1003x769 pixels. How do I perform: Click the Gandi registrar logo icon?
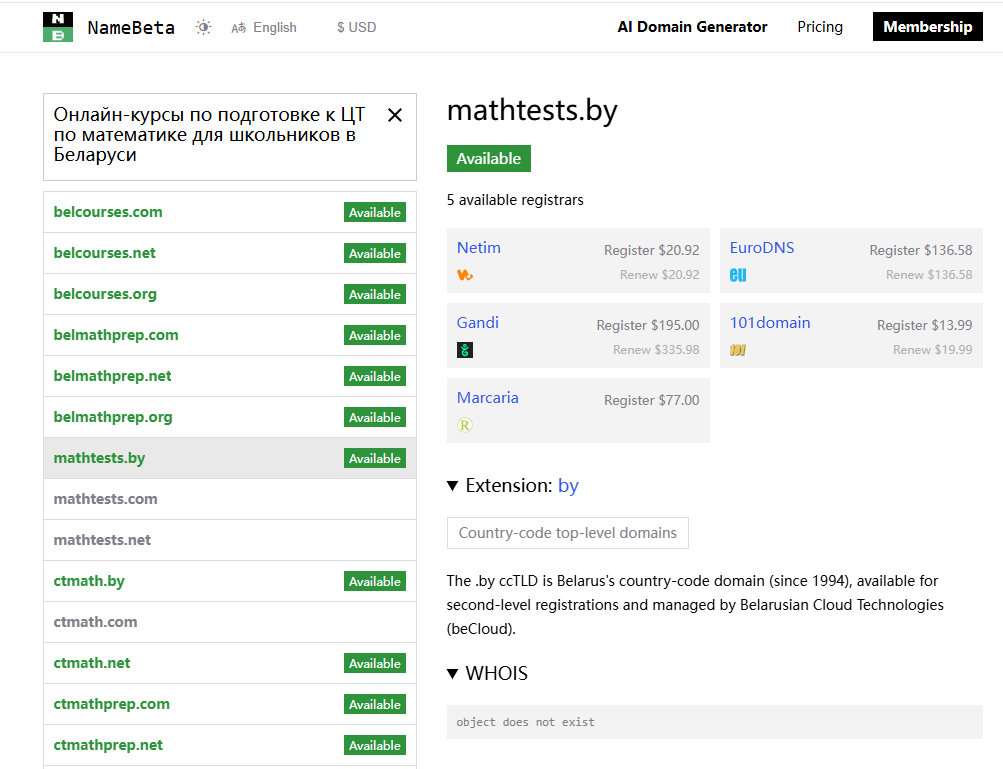click(x=465, y=350)
